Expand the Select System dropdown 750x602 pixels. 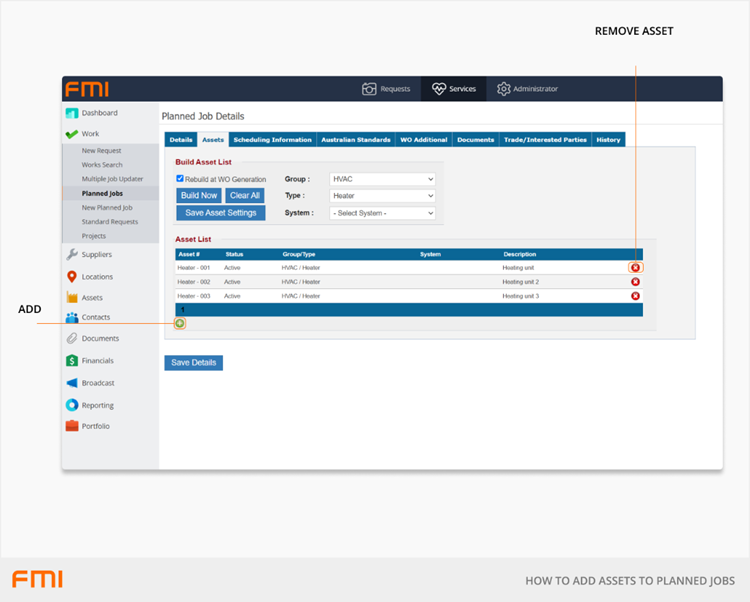point(382,213)
